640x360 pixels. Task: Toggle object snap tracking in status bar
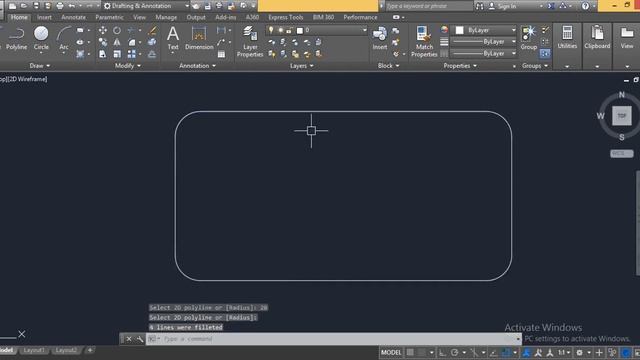click(493, 352)
